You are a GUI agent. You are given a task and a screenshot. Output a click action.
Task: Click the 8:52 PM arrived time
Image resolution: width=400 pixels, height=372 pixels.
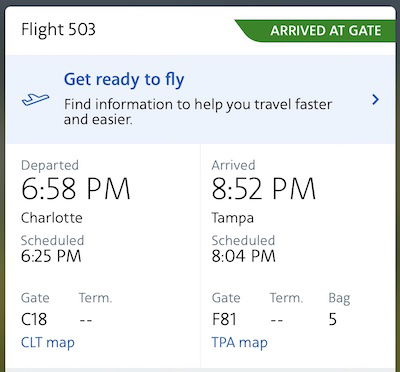[x=264, y=189]
